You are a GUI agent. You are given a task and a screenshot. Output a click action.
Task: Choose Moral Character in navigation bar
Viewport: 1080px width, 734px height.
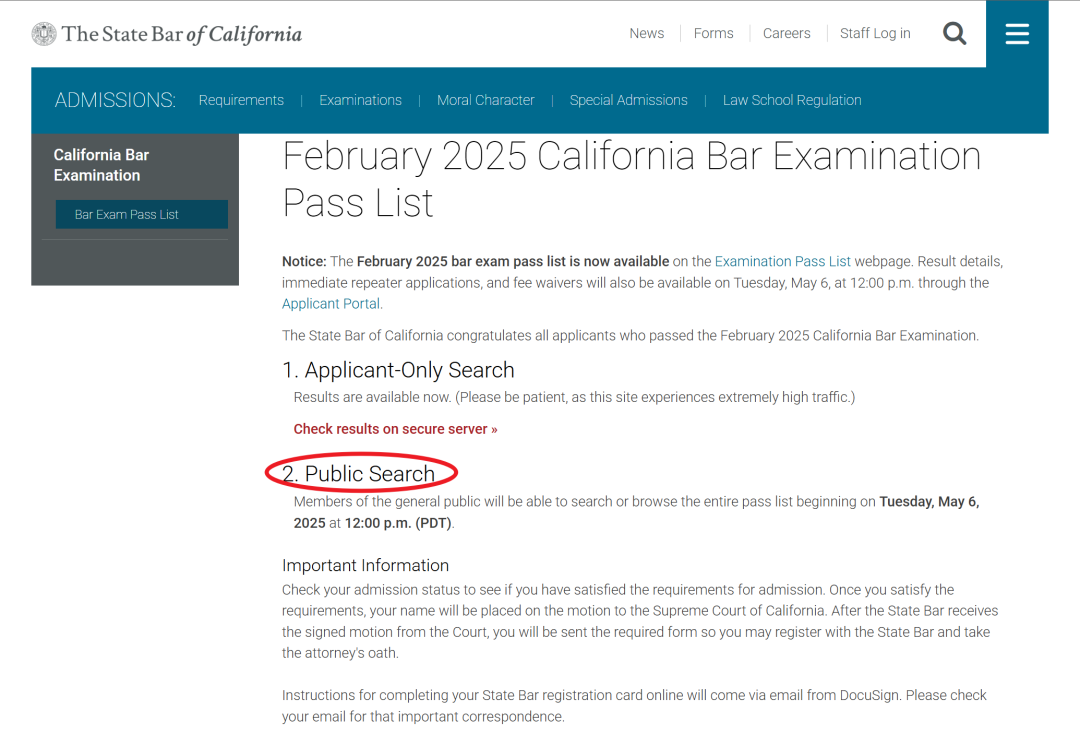point(486,100)
